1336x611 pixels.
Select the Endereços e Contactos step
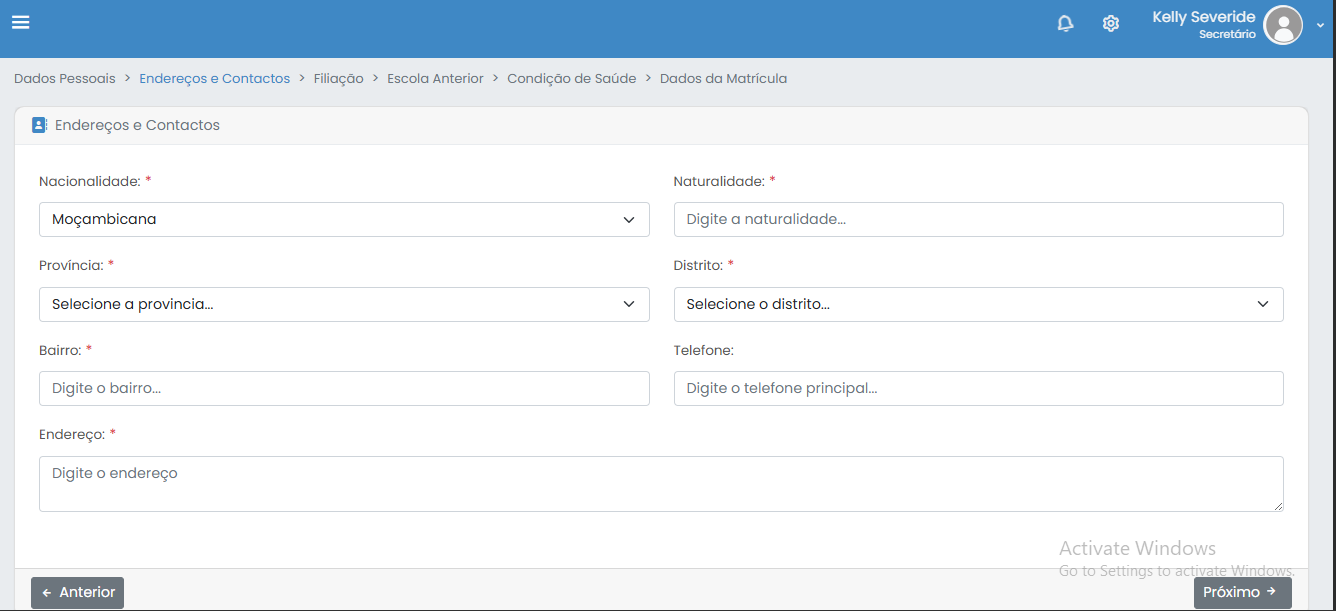pyautogui.click(x=214, y=78)
